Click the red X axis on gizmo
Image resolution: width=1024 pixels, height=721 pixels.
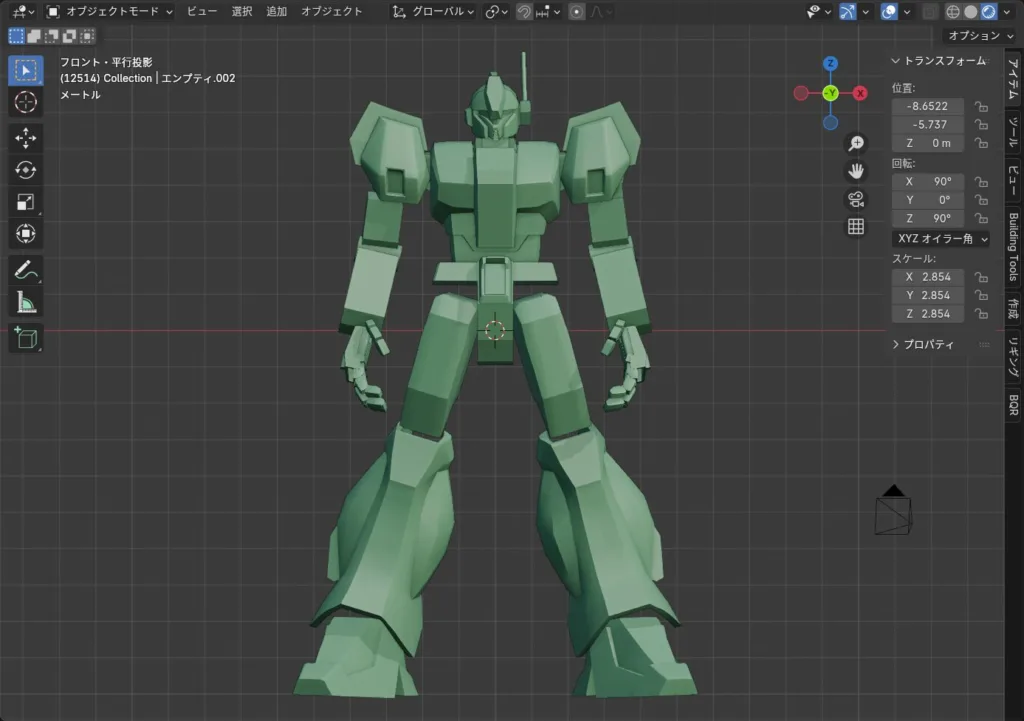(860, 93)
